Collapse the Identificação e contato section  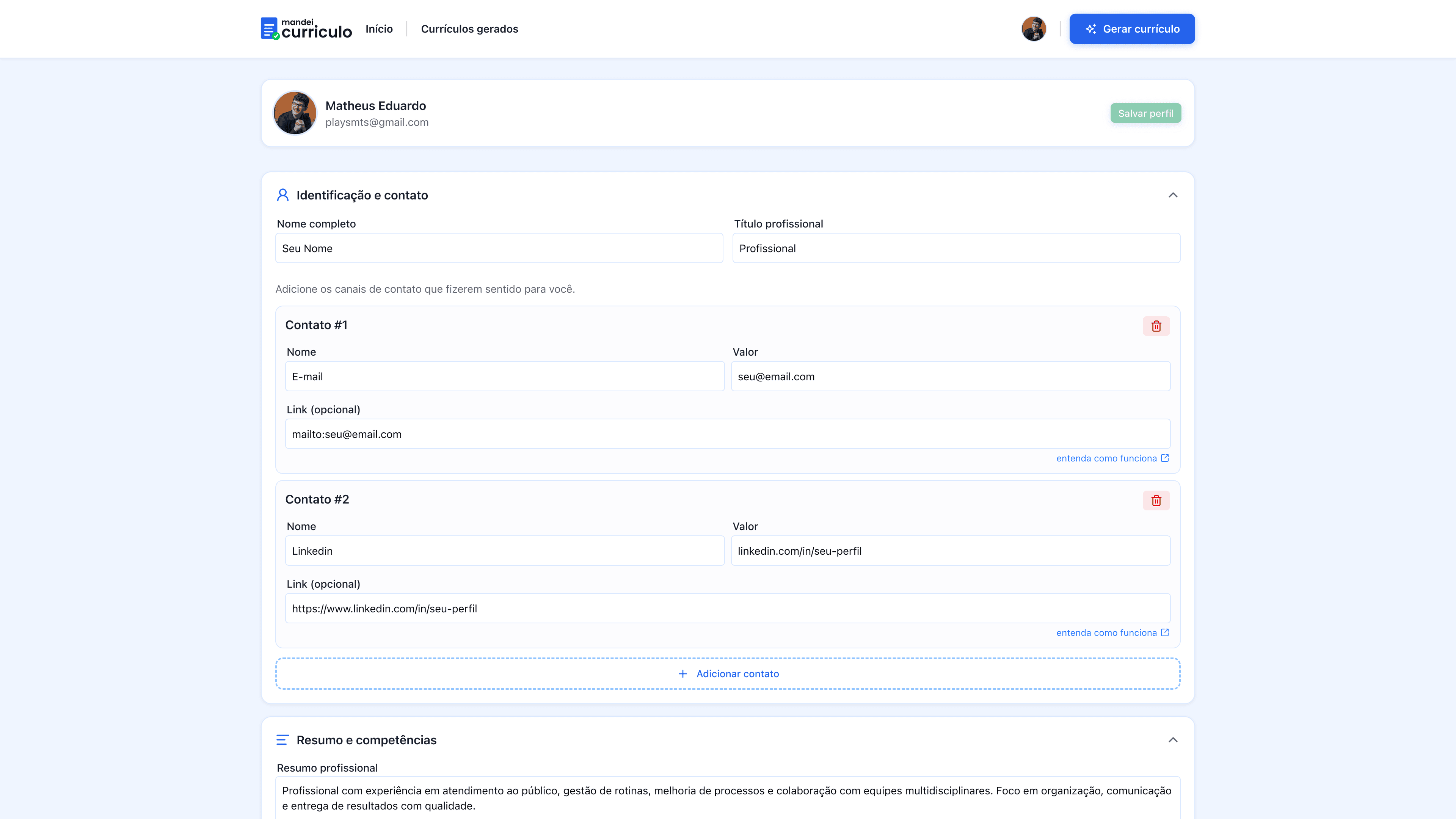pos(1173,195)
